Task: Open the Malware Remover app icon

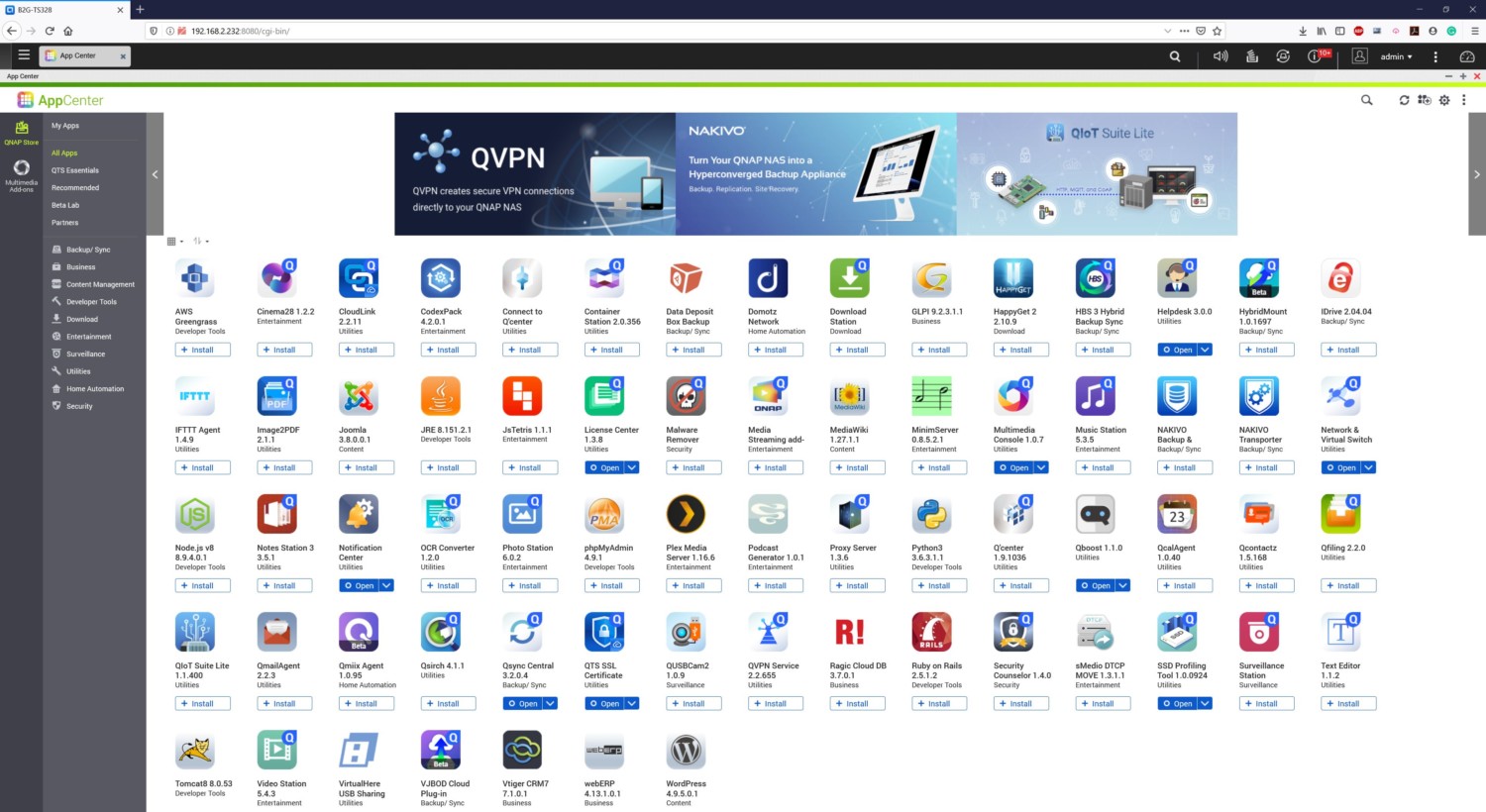Action: 686,396
